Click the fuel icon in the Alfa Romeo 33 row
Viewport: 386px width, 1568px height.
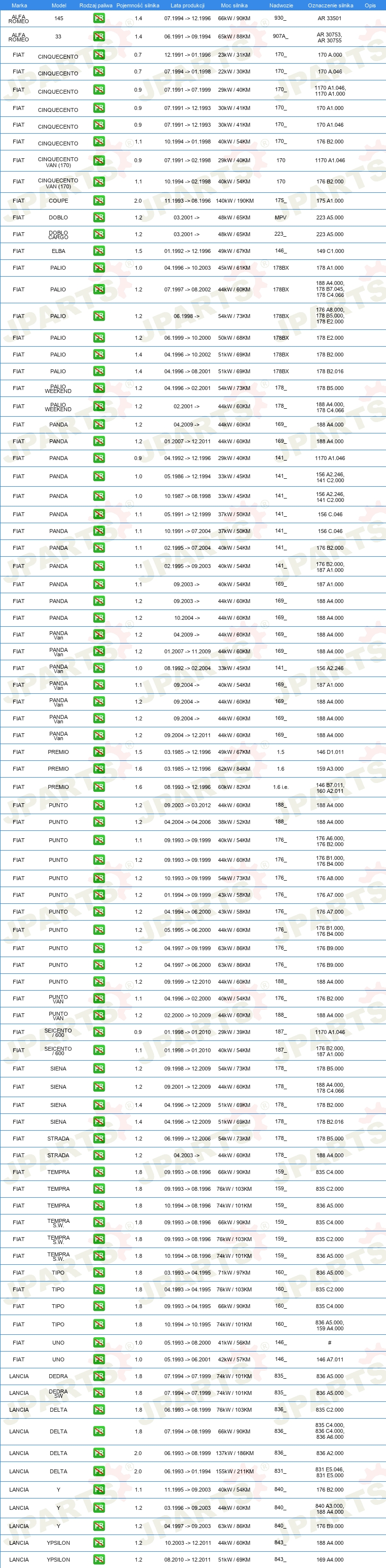pyautogui.click(x=99, y=36)
